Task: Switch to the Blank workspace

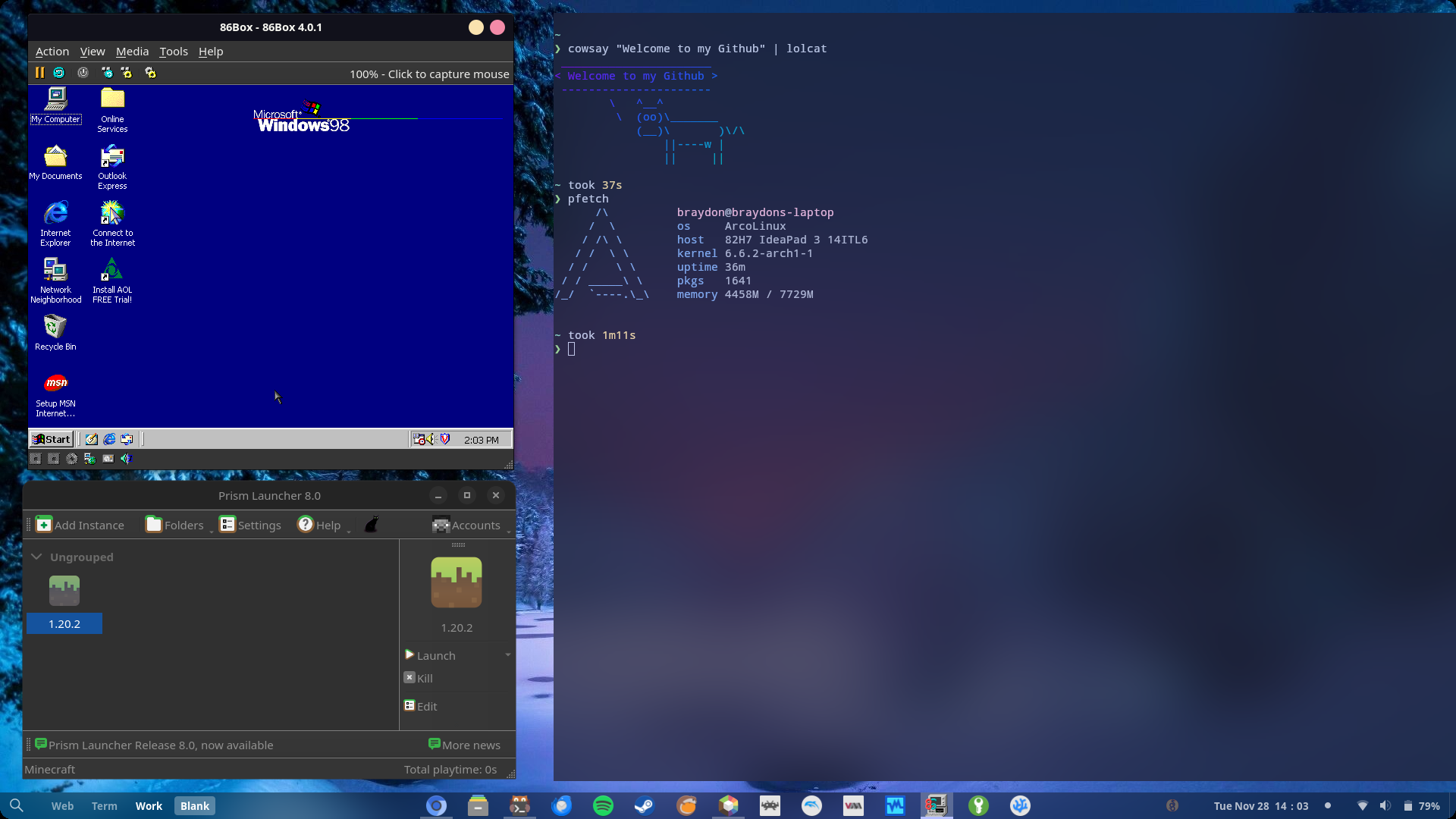Action: pos(195,806)
